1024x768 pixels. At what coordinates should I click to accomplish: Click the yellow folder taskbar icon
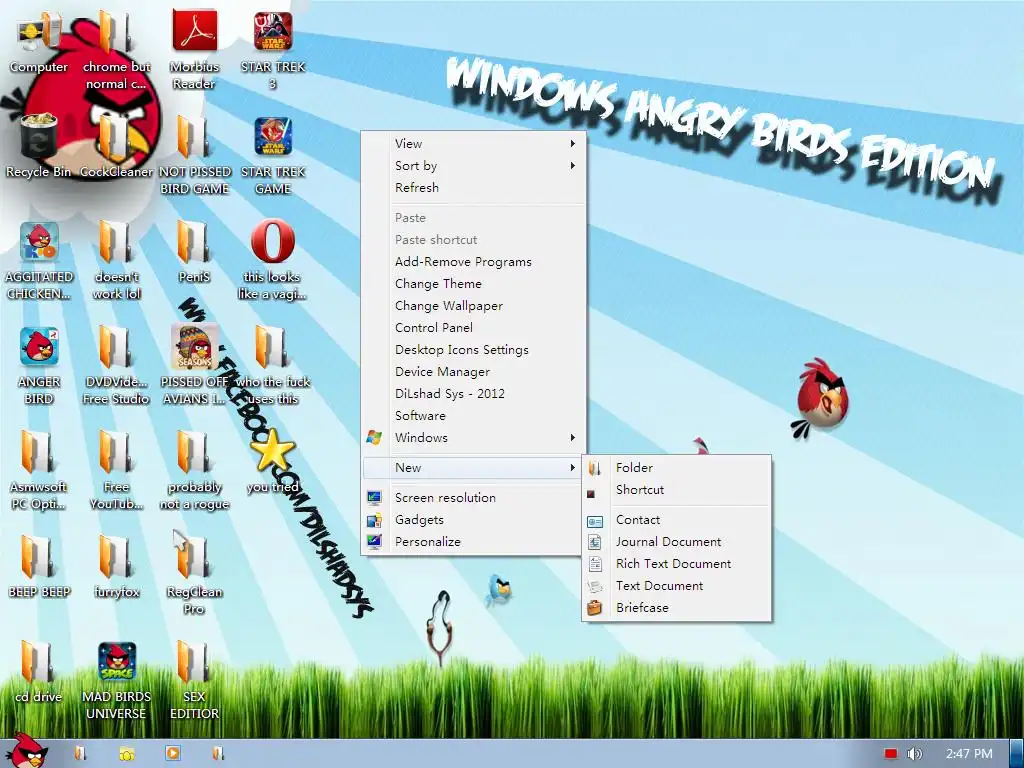127,754
